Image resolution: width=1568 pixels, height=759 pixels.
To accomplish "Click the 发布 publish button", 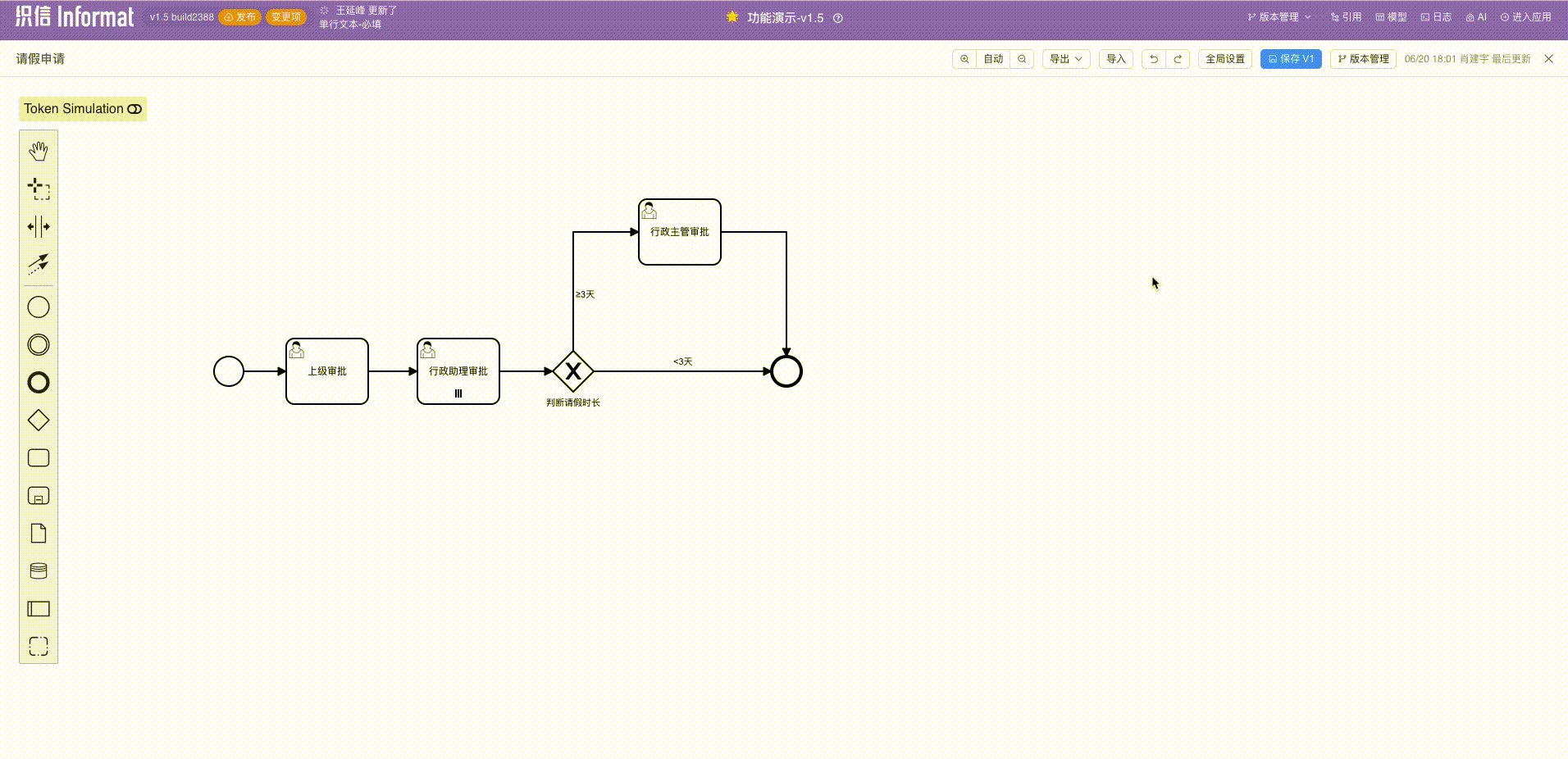I will [239, 16].
